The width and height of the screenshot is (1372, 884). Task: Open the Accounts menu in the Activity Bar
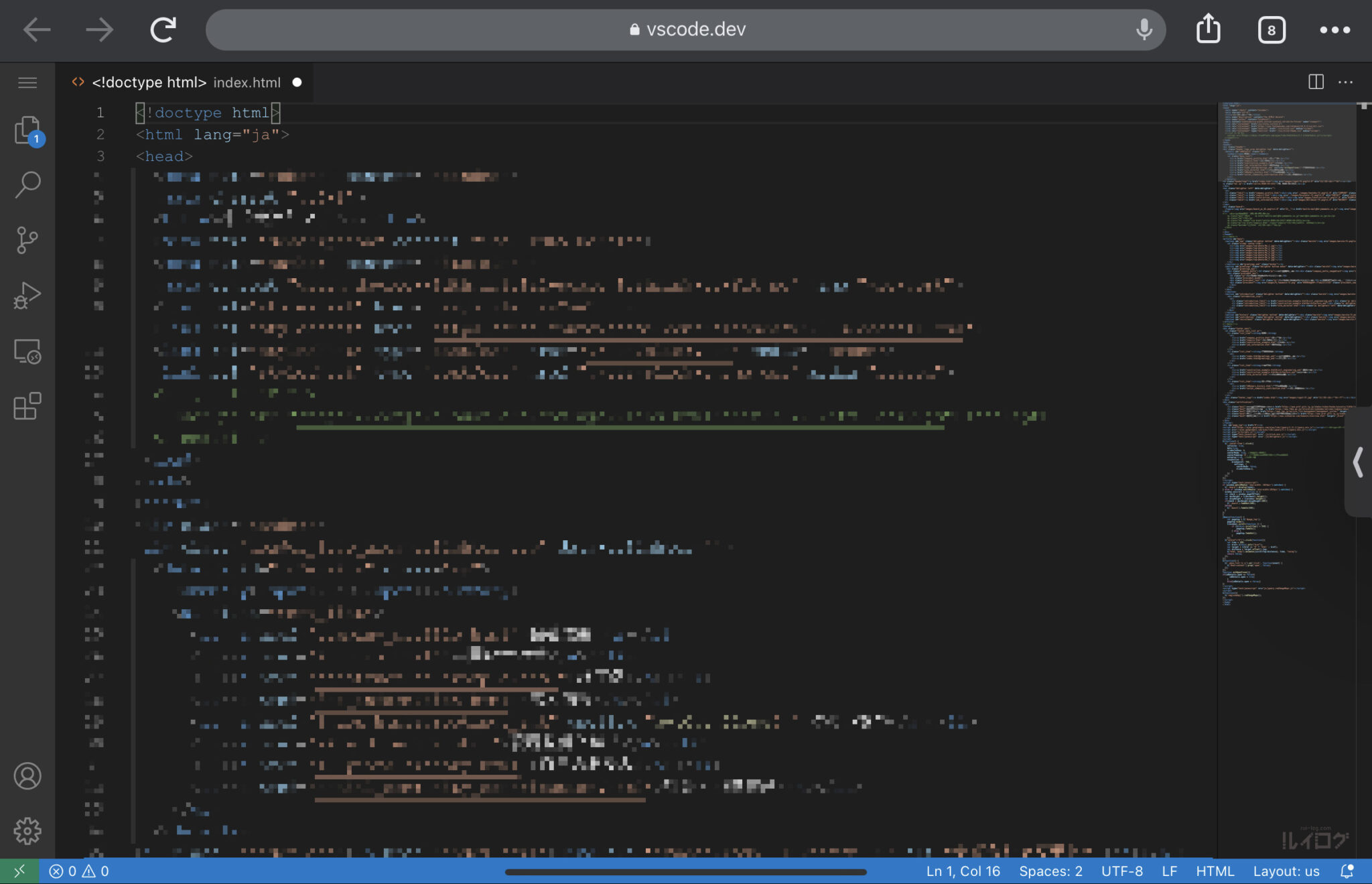pyautogui.click(x=27, y=776)
